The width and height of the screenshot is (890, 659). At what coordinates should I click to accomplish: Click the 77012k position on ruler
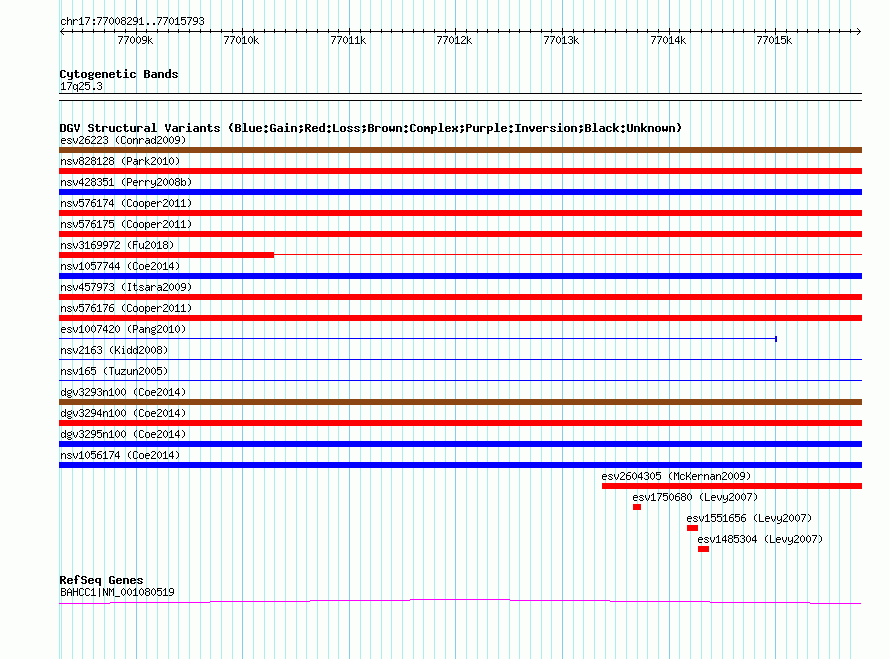click(x=454, y=40)
